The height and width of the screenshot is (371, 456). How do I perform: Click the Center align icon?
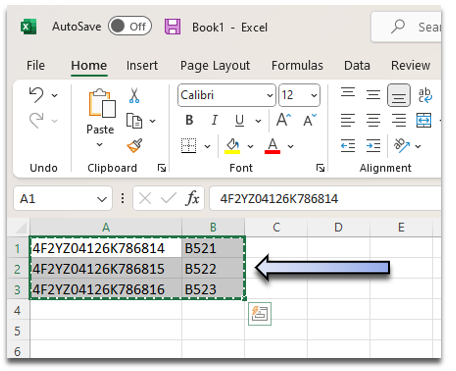coord(373,120)
